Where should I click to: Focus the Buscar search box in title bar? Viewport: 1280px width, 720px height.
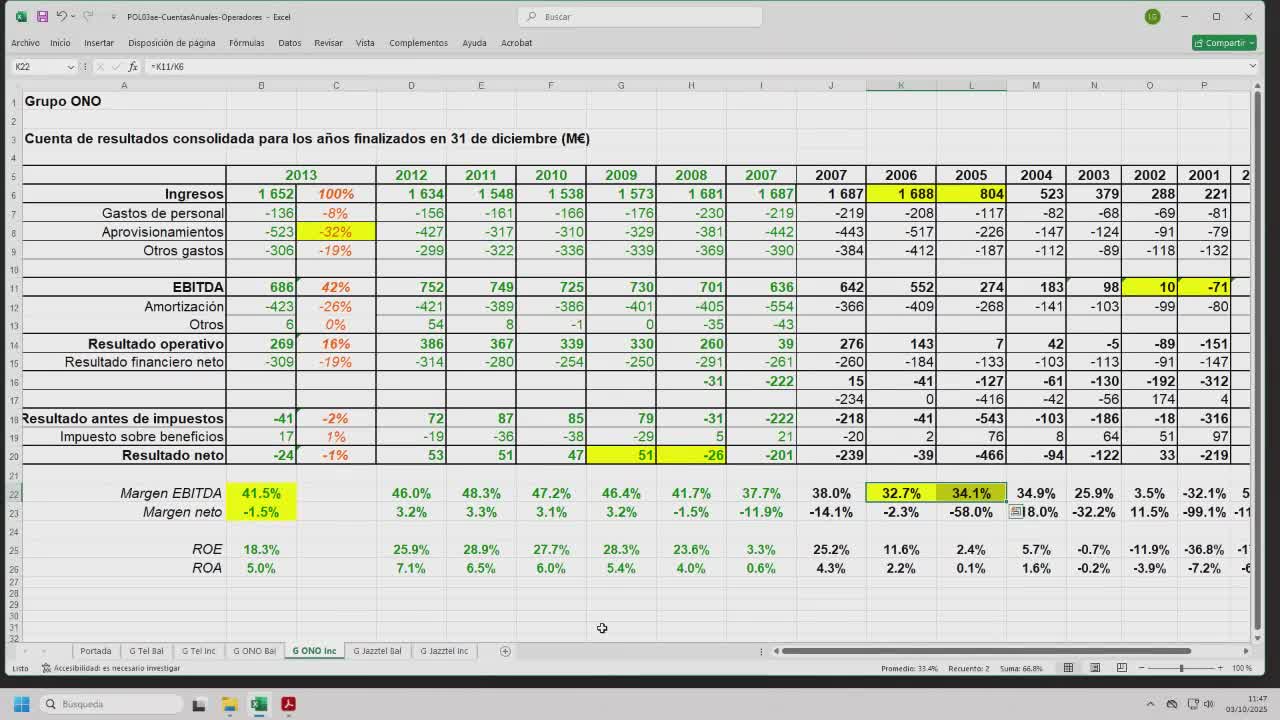(x=640, y=17)
